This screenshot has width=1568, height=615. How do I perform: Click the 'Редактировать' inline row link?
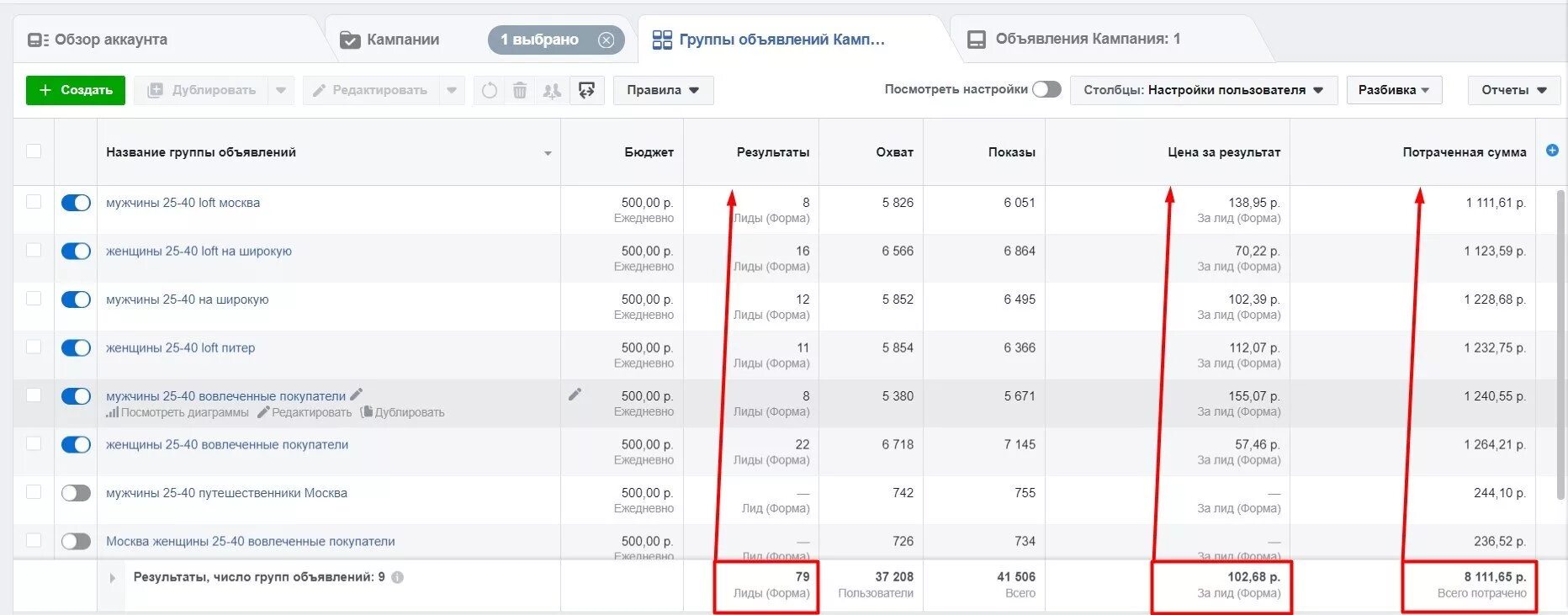[305, 412]
